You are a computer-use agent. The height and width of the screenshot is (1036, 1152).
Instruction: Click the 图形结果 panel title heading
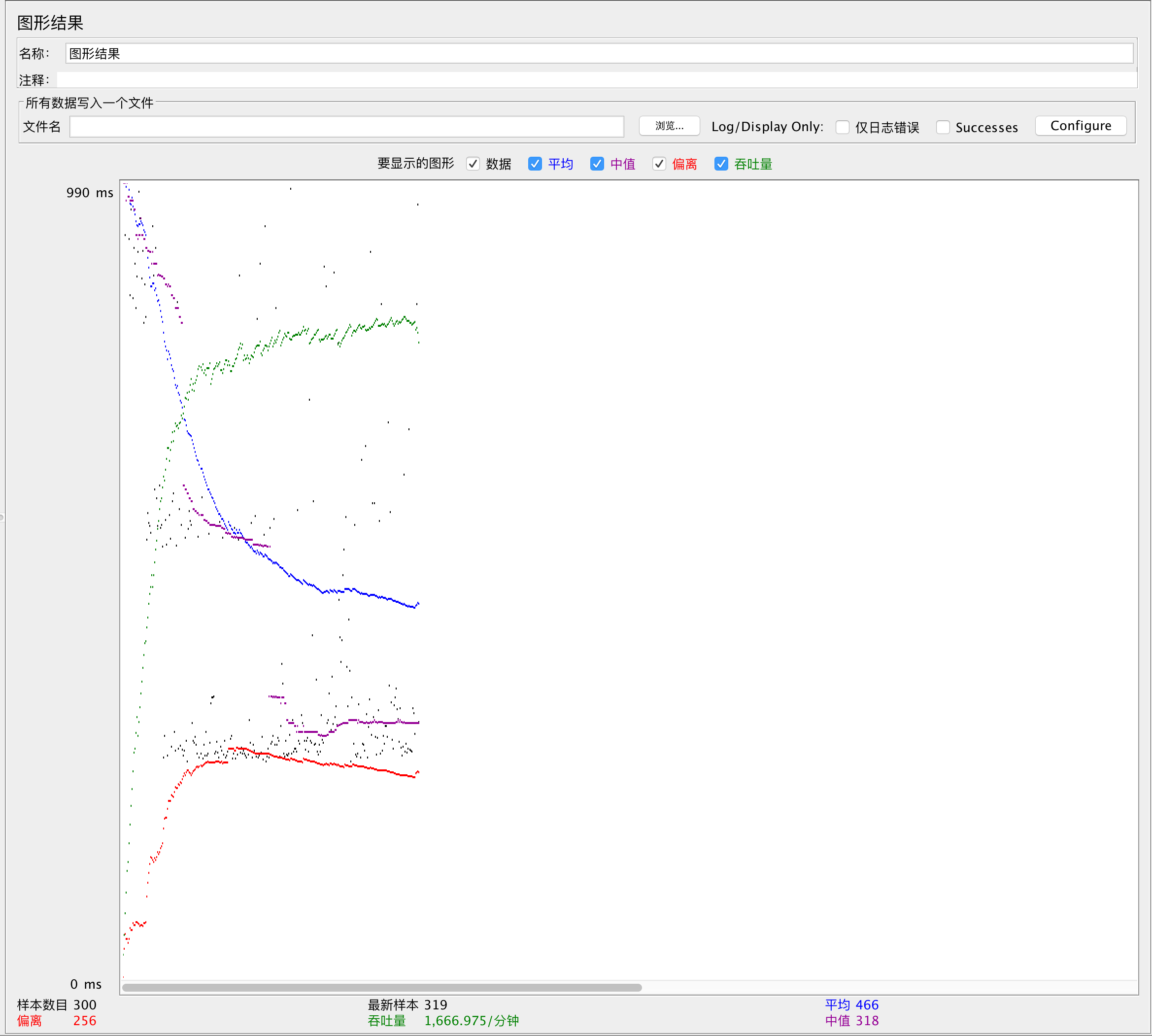[50, 23]
